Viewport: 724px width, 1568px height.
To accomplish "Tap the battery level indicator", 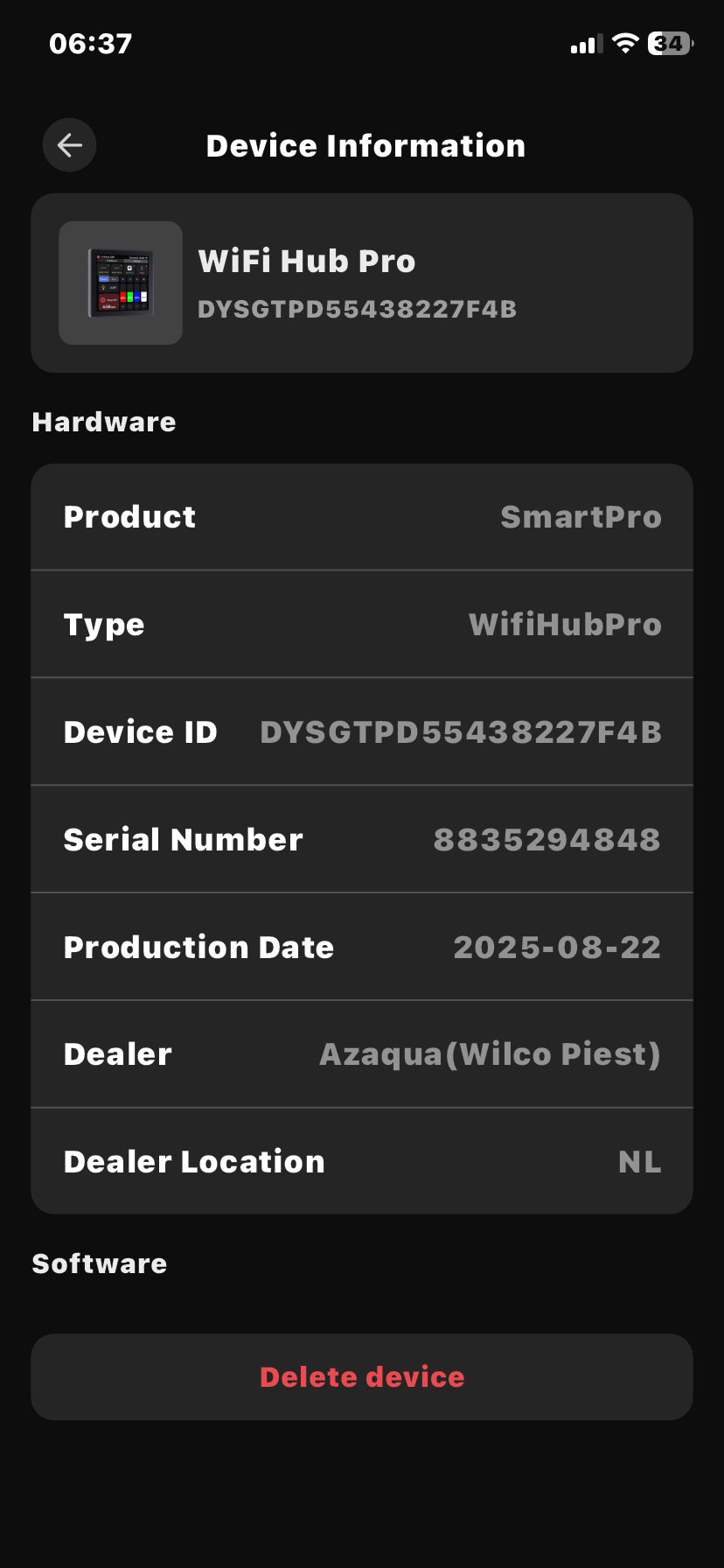I will pos(670,44).
